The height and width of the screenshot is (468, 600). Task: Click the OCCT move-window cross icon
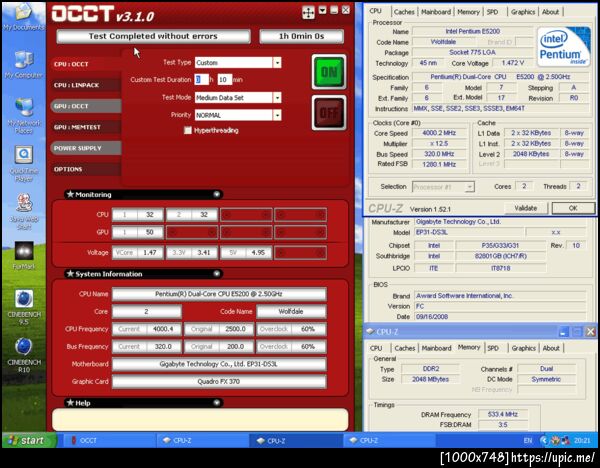coord(308,12)
